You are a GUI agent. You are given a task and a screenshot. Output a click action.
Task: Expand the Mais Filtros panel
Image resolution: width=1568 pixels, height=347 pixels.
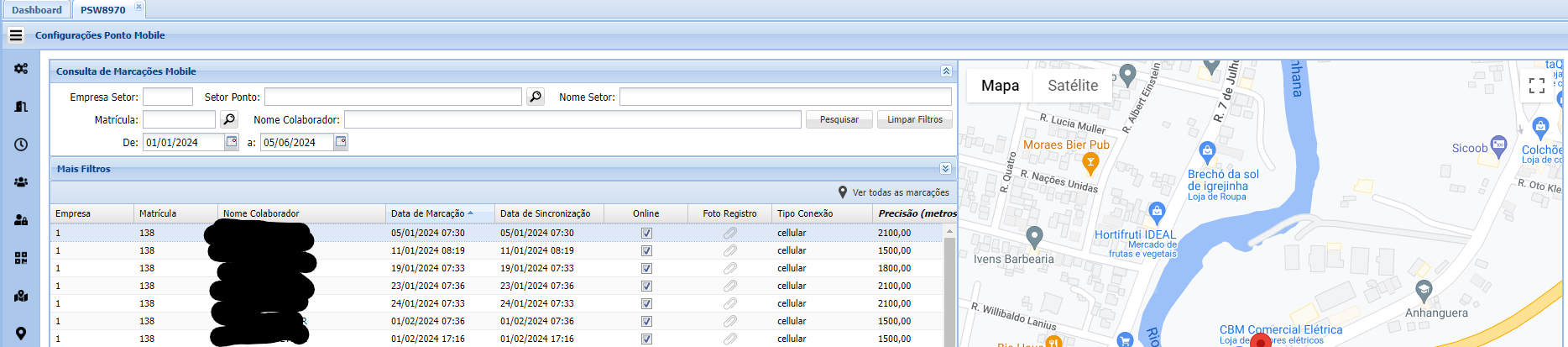coord(945,169)
